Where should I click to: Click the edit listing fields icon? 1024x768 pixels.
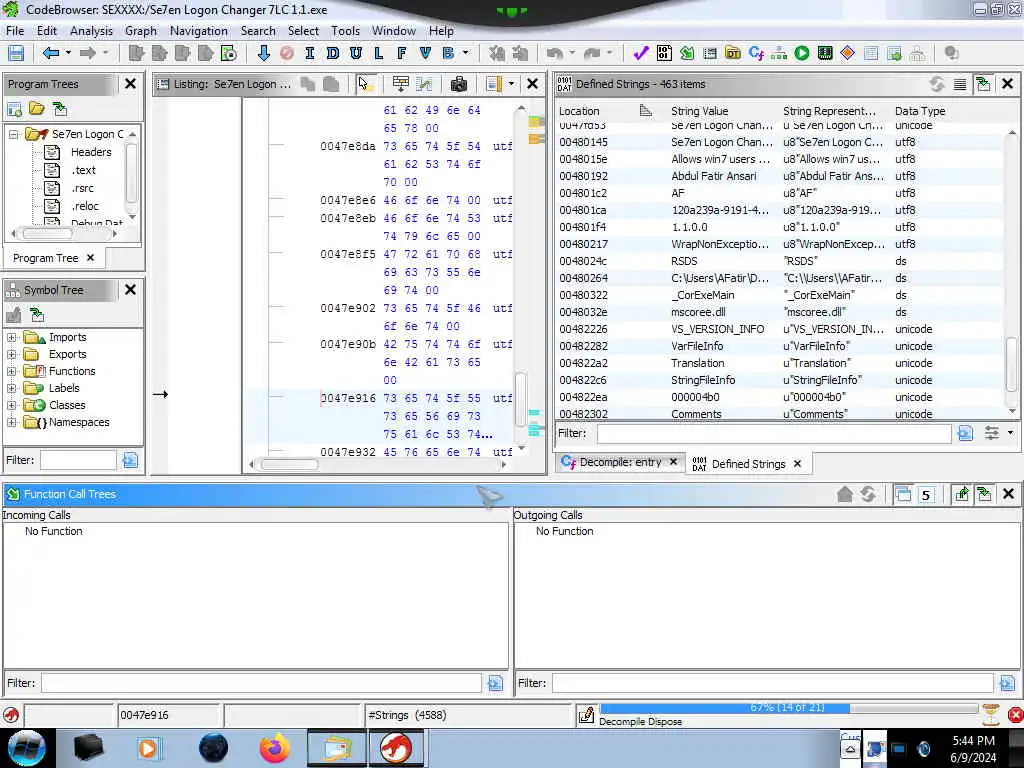tap(400, 84)
